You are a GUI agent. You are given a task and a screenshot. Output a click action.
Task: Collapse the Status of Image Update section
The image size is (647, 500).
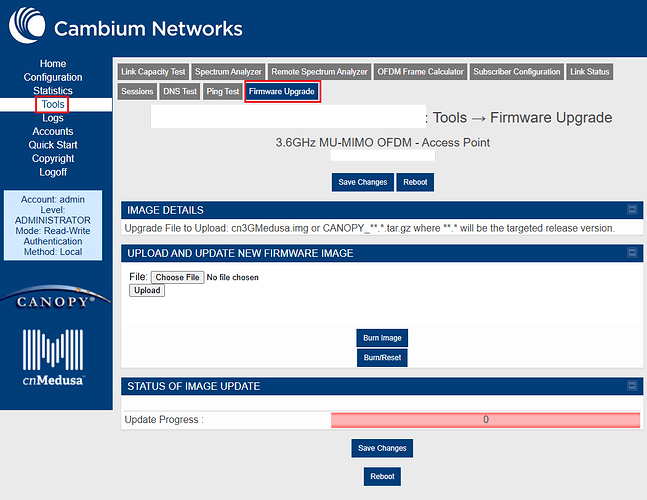point(632,386)
